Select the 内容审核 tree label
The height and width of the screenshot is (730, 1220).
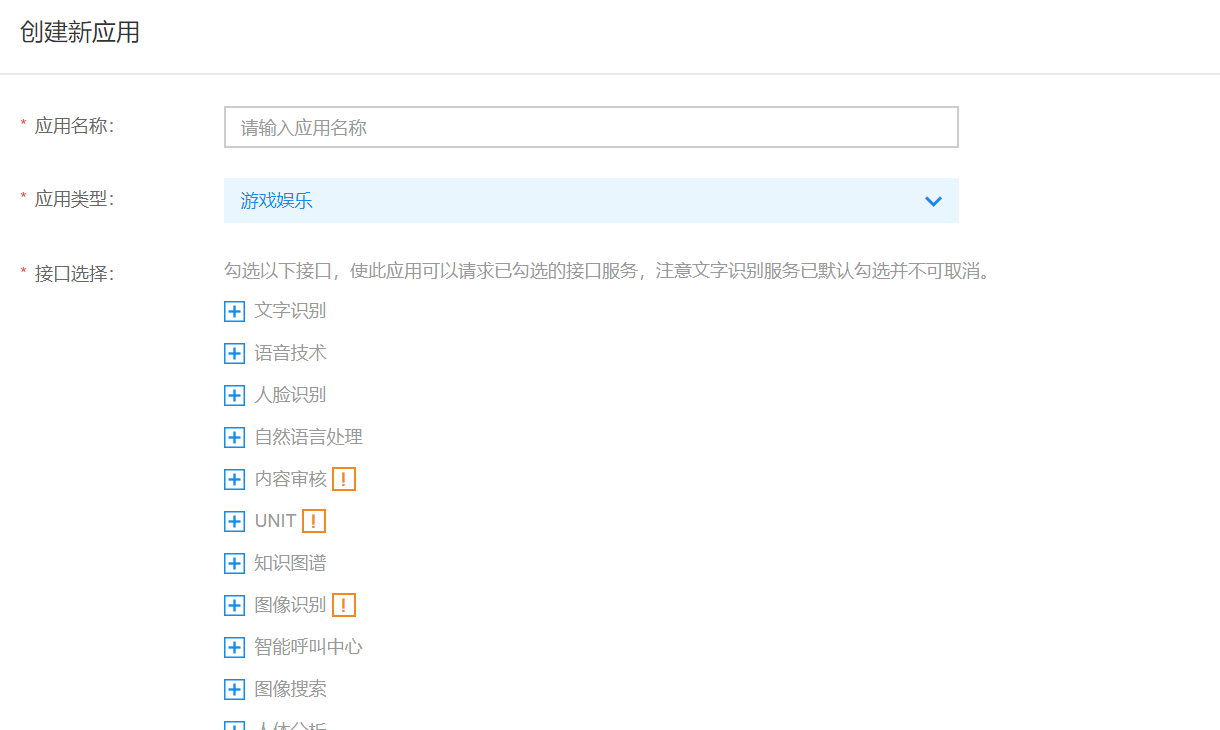tap(290, 479)
